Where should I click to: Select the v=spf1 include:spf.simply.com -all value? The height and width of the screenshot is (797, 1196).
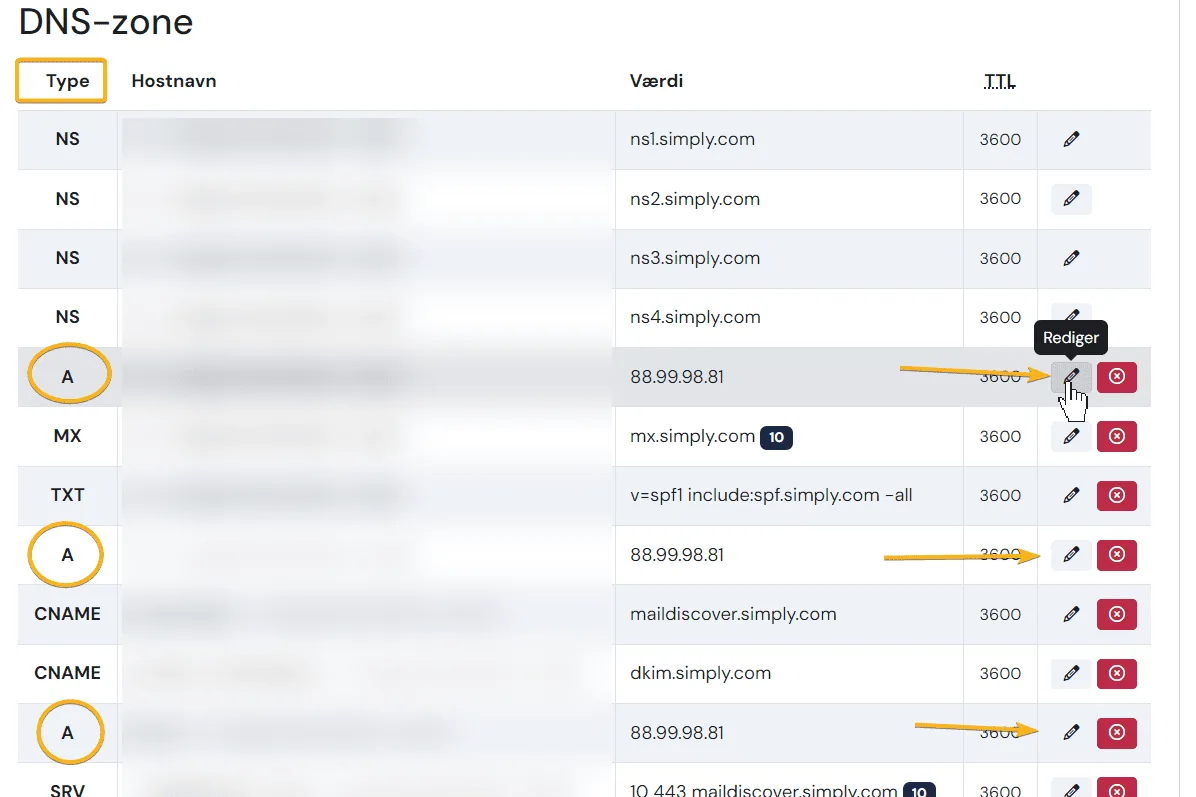tap(771, 496)
